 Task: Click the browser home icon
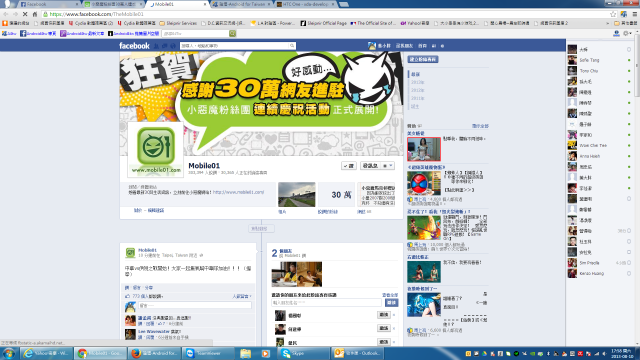pyautogui.click(x=35, y=14)
